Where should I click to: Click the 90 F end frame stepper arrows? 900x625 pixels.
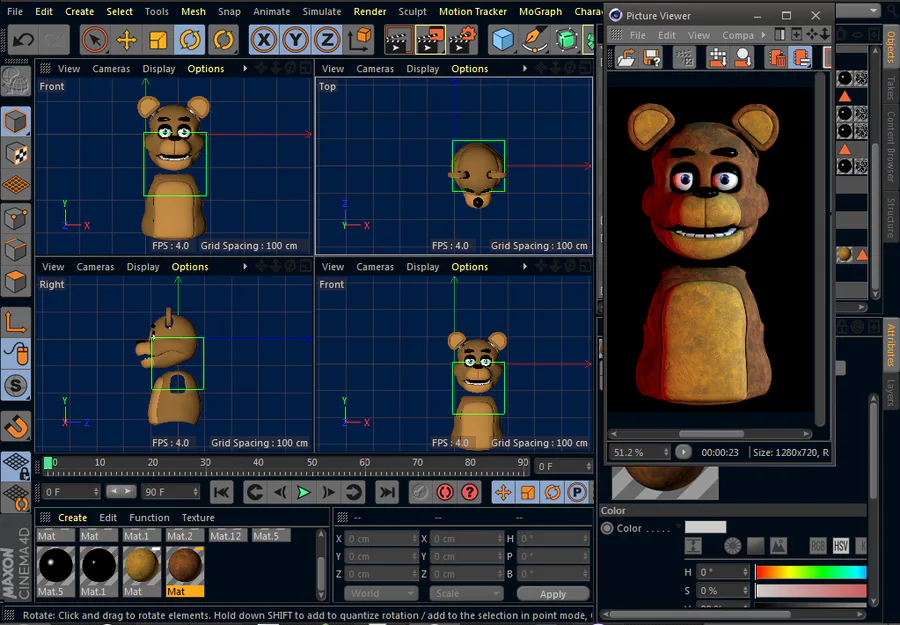click(x=196, y=492)
